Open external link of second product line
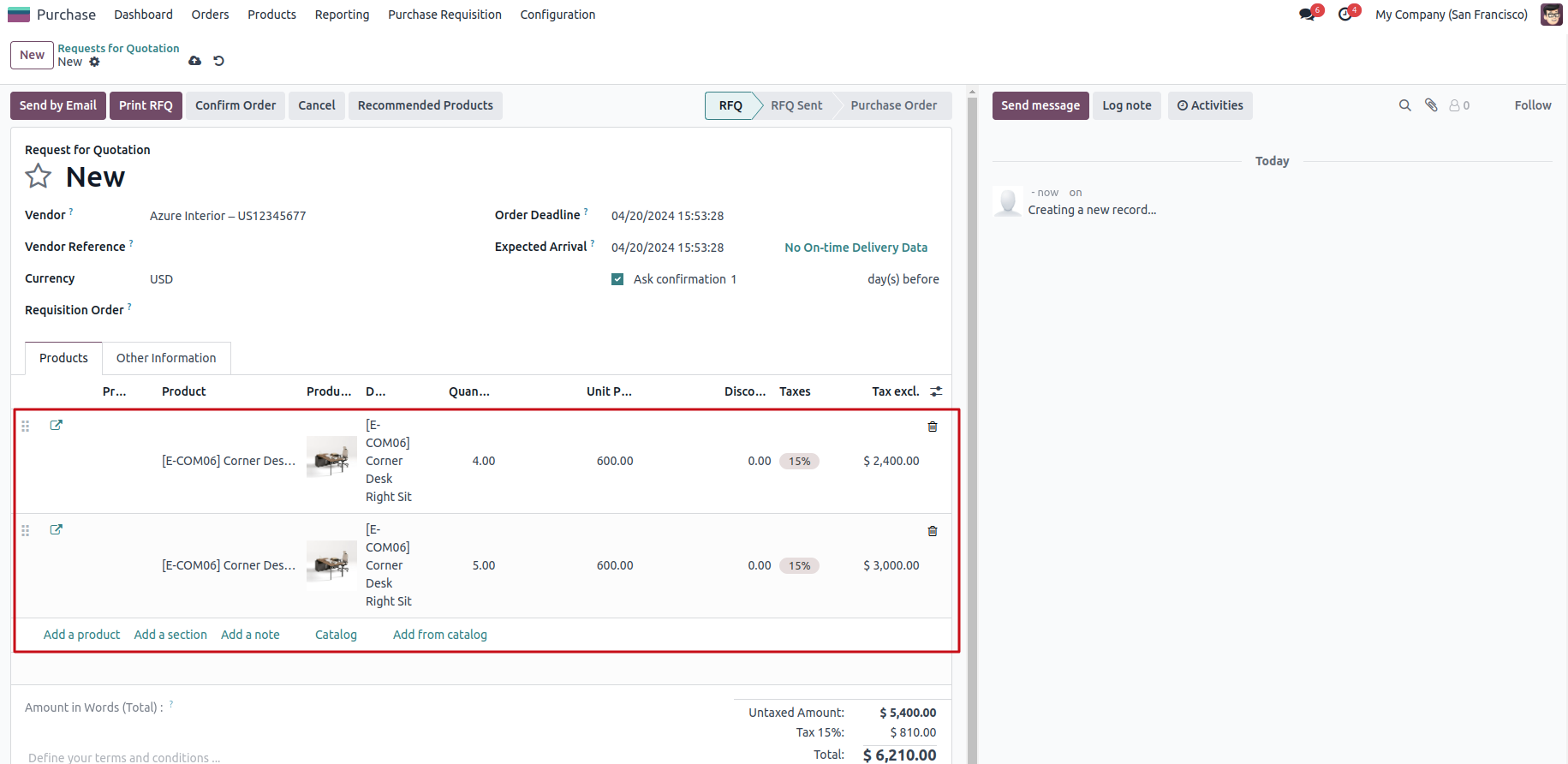The width and height of the screenshot is (1568, 764). 57,529
